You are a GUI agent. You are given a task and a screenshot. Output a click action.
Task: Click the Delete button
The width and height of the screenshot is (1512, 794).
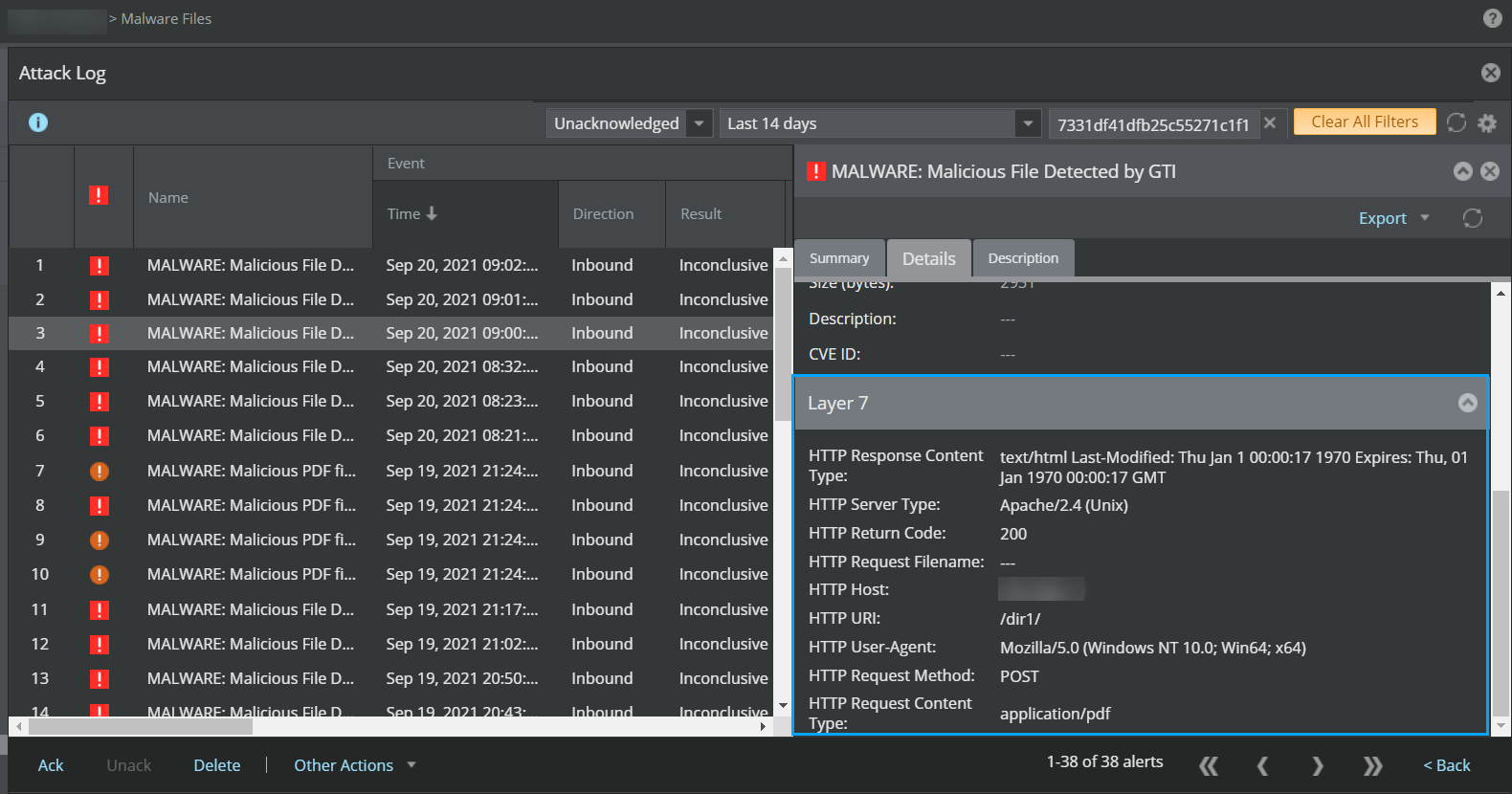(x=217, y=765)
